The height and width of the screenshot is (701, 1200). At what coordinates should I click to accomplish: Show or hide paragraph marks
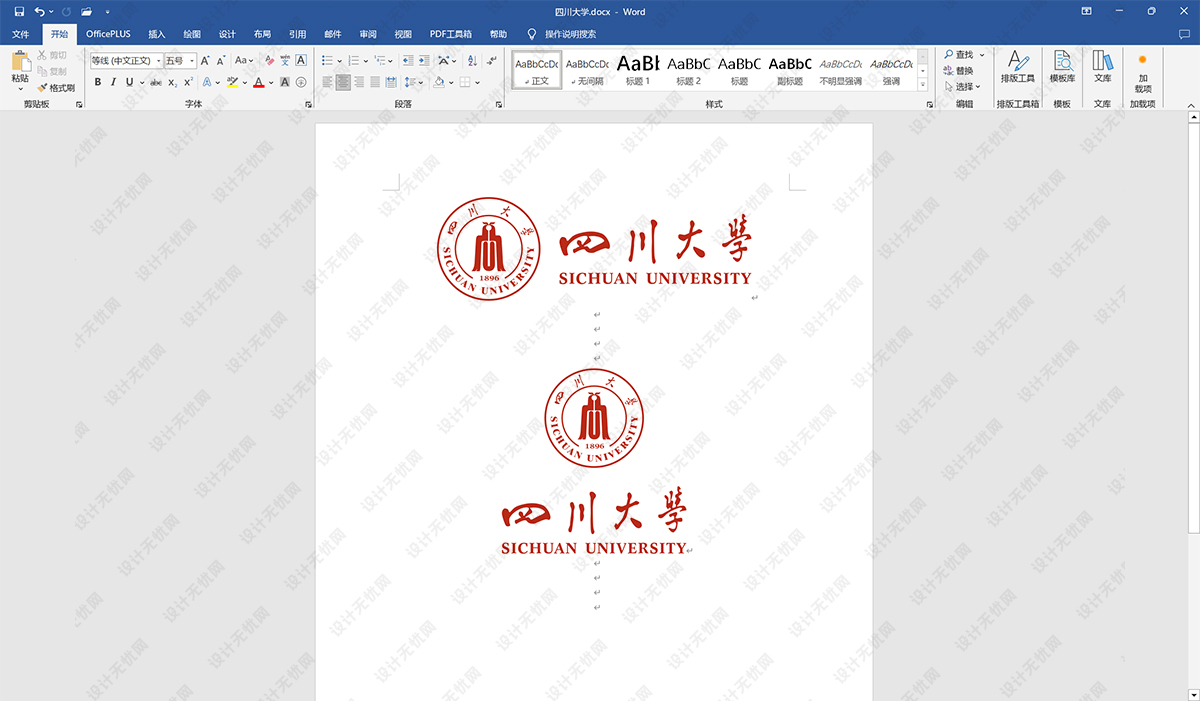[490, 61]
